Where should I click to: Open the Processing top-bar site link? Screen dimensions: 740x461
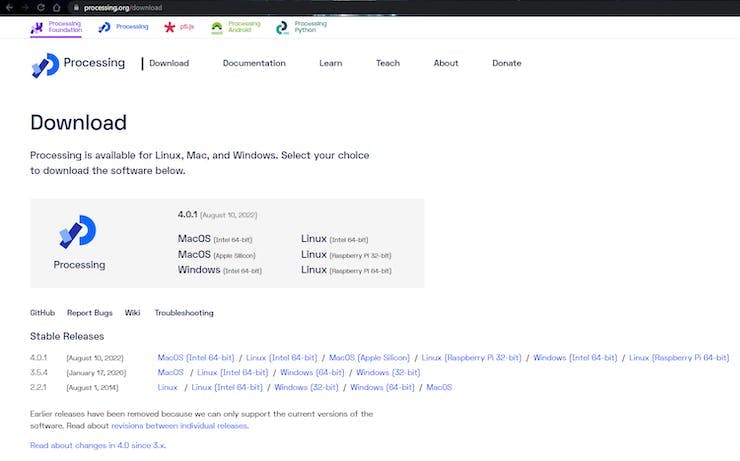pos(123,27)
